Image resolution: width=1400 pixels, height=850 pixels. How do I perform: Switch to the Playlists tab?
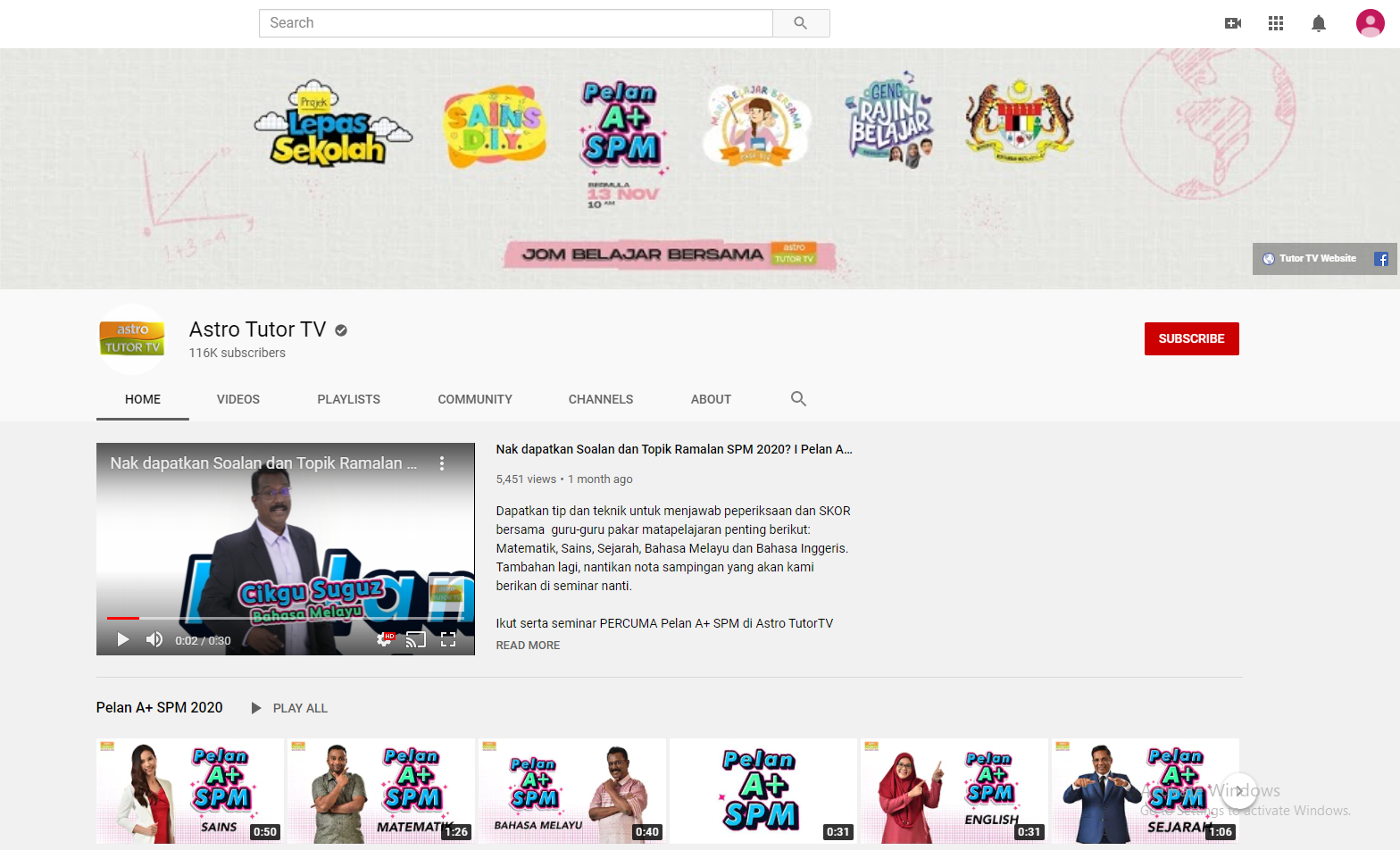click(x=349, y=399)
